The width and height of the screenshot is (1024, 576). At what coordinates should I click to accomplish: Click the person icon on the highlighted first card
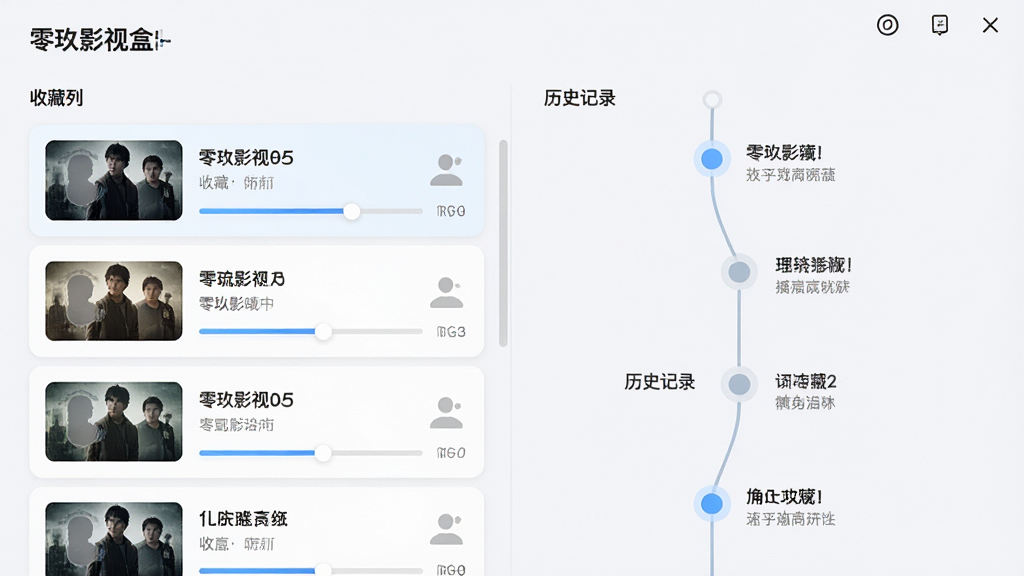(x=447, y=170)
